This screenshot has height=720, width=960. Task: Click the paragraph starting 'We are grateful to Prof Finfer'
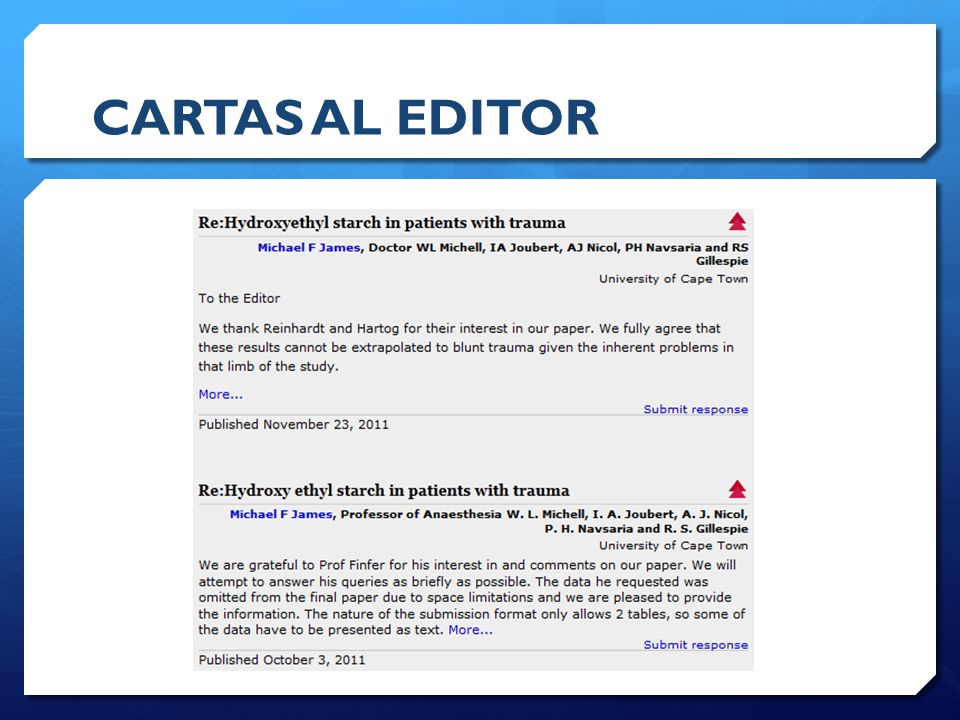[471, 598]
